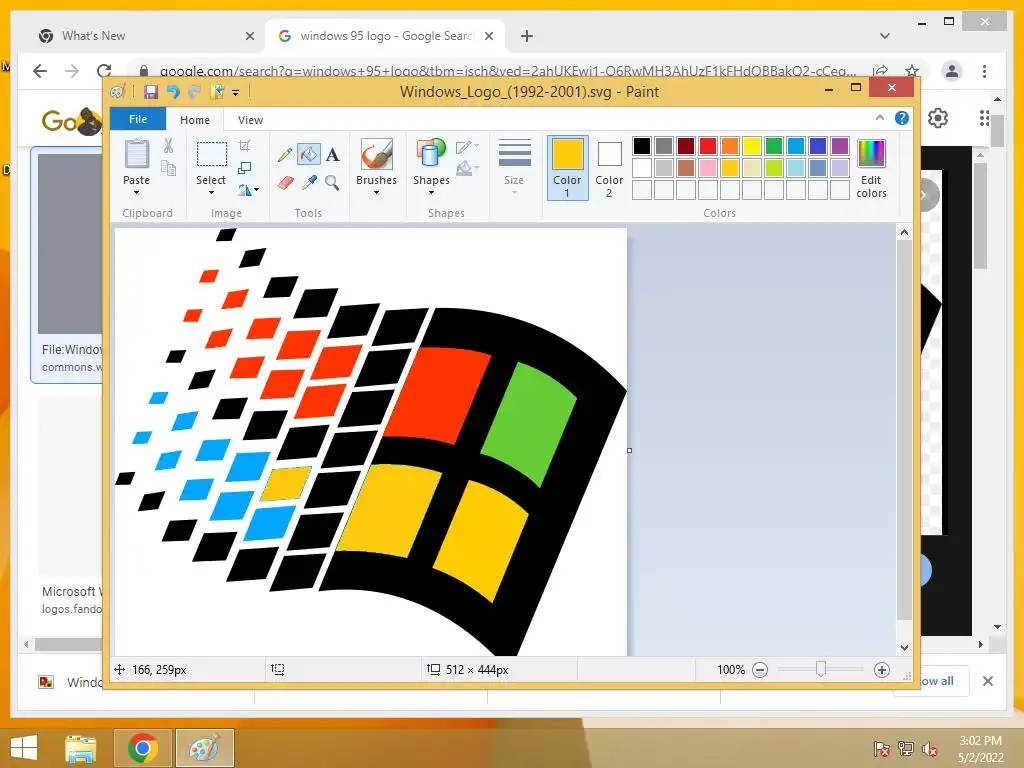Select the Eraser tool
Screen dimensions: 1024x768
tap(285, 183)
